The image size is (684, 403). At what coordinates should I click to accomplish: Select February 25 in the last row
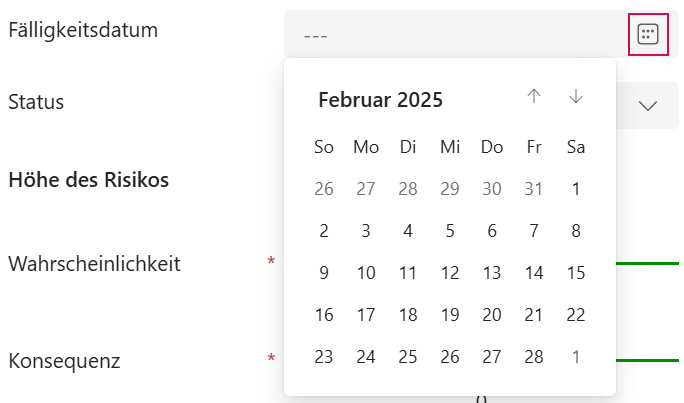[408, 357]
